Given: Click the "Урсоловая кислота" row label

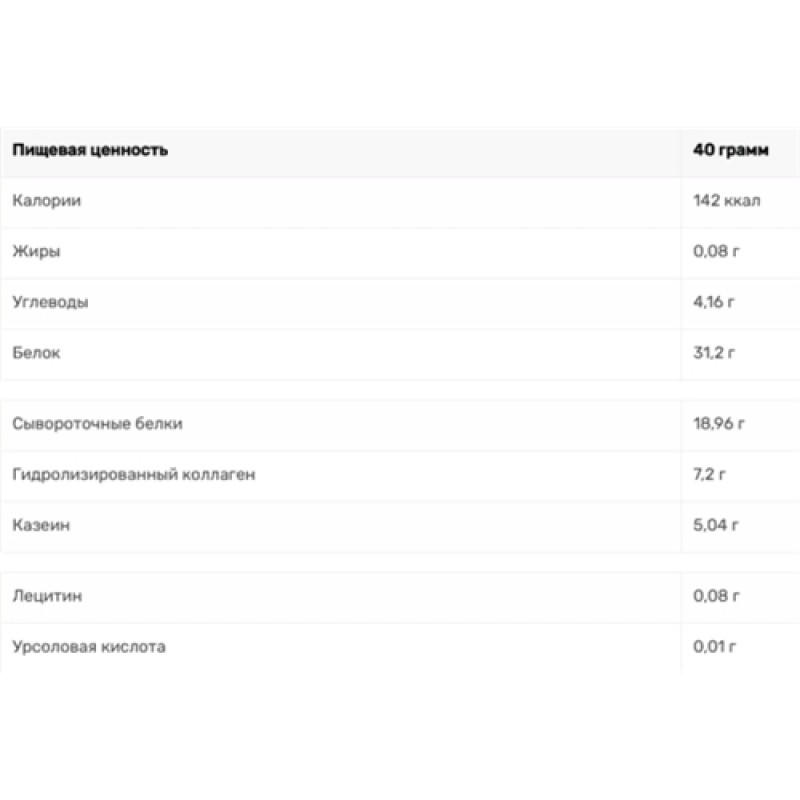Looking at the screenshot, I should pos(90,647).
